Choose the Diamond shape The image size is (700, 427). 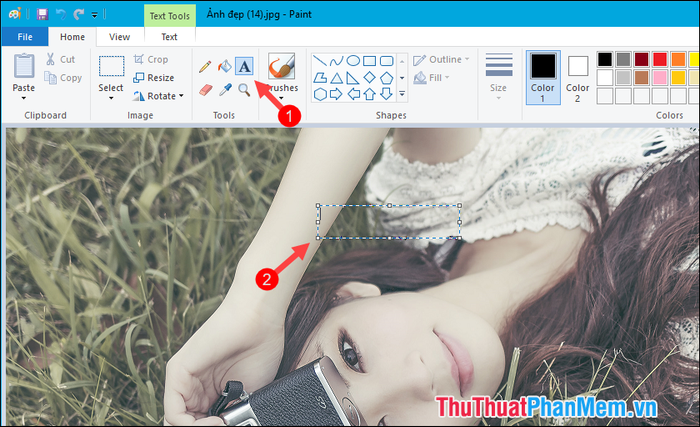point(370,77)
